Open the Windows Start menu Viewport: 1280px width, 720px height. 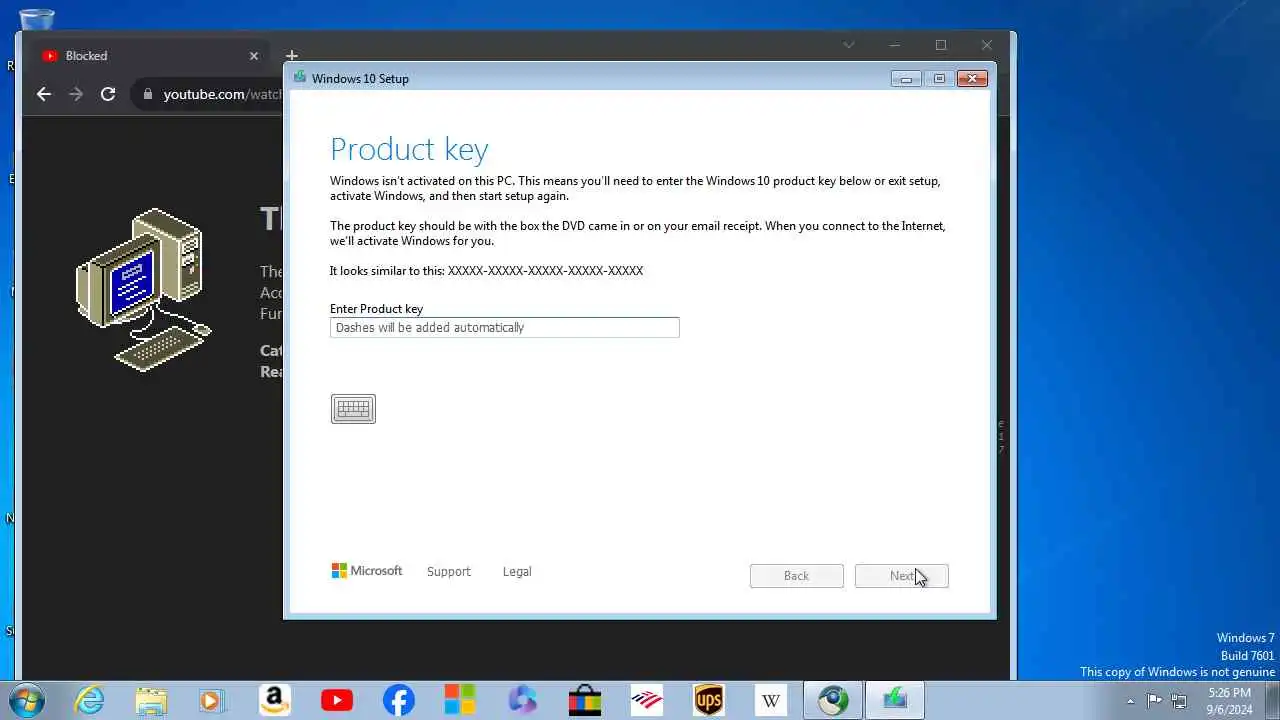tap(26, 700)
